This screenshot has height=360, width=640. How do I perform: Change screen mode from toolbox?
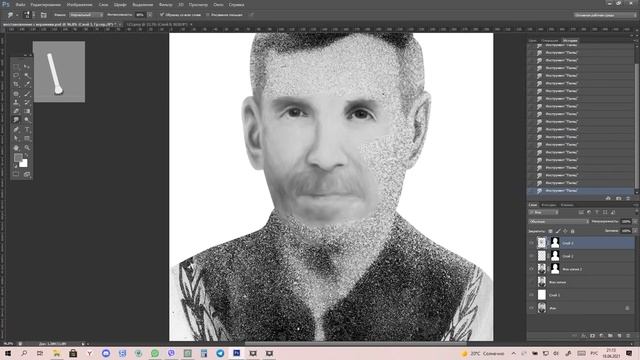click(27, 174)
